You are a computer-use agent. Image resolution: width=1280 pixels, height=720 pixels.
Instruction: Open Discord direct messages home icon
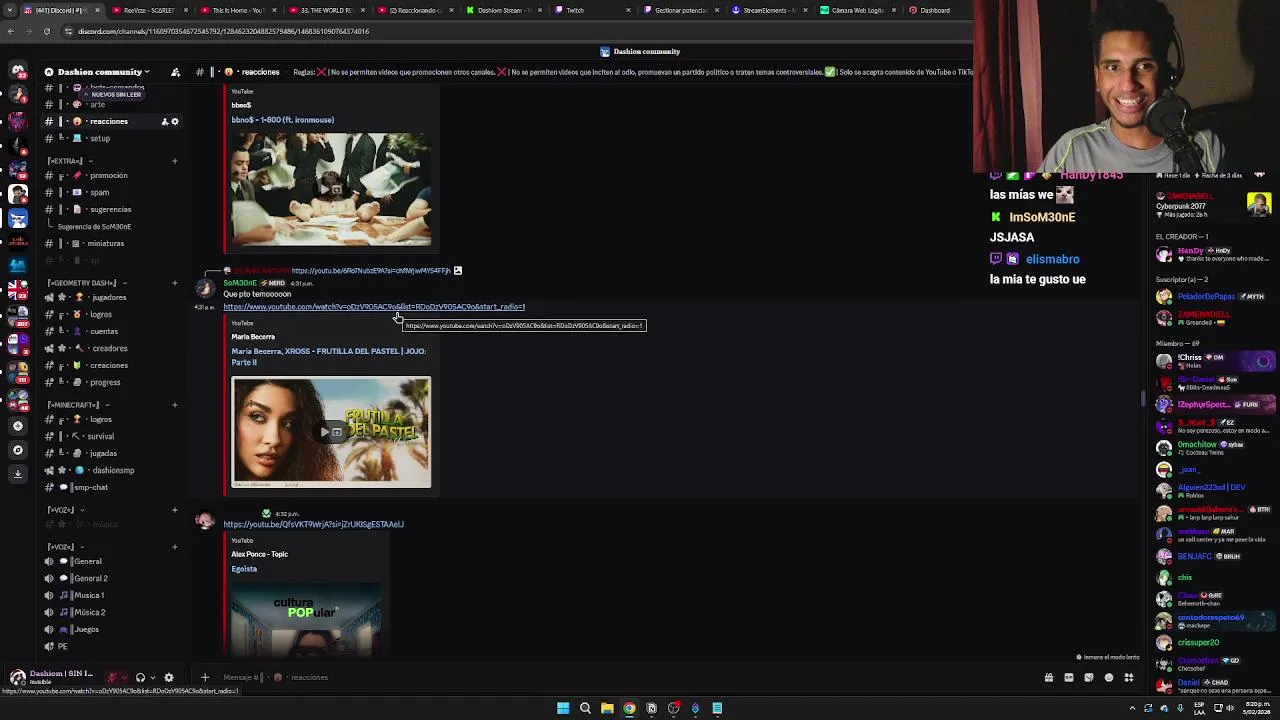(17, 71)
